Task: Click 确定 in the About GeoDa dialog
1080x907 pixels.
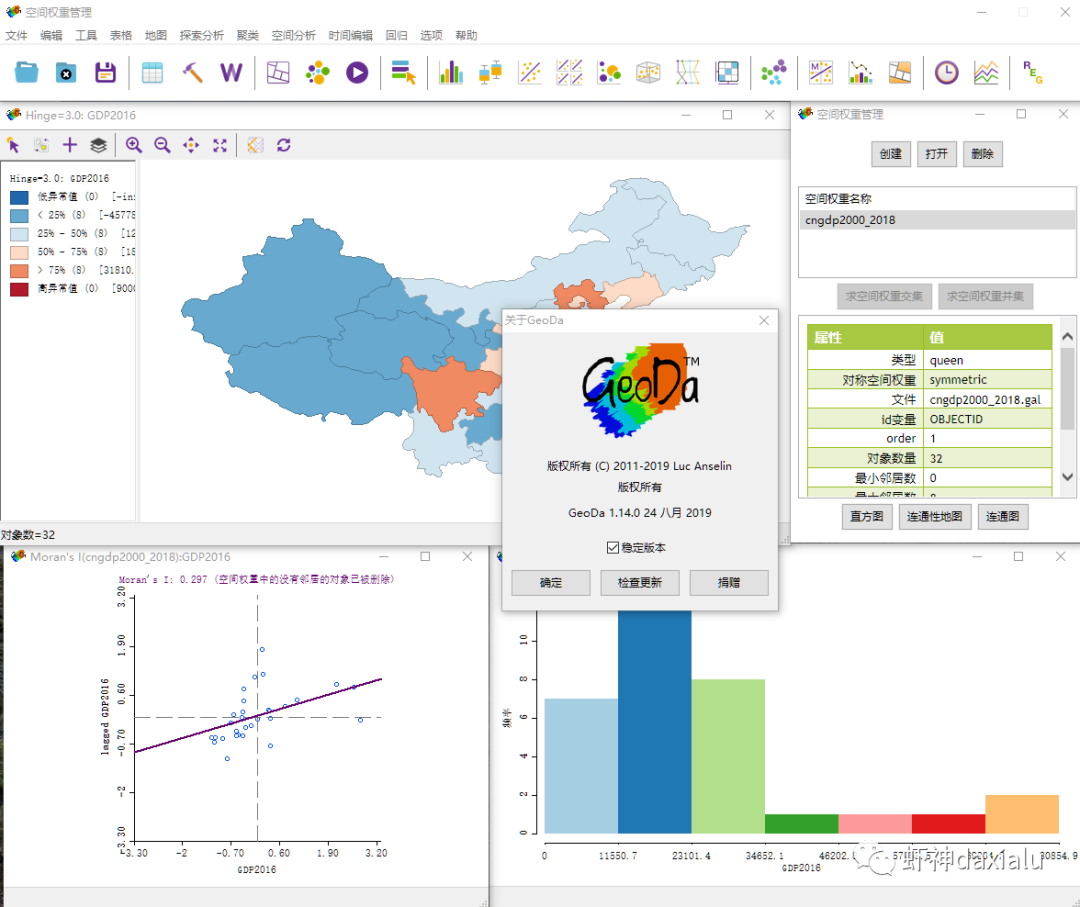Action: pos(551,583)
